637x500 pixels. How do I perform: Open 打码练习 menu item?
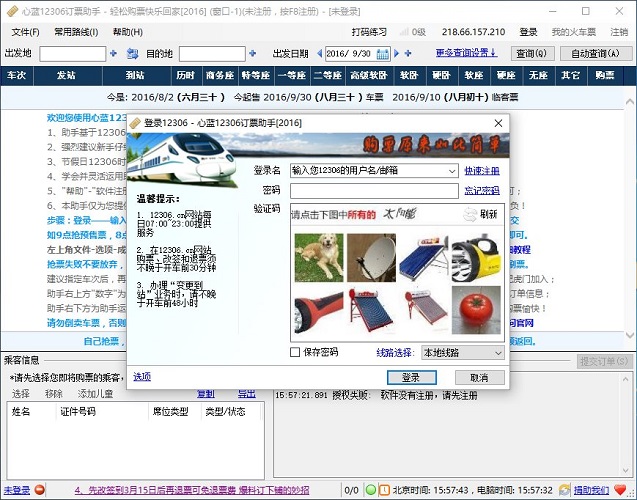pos(369,32)
